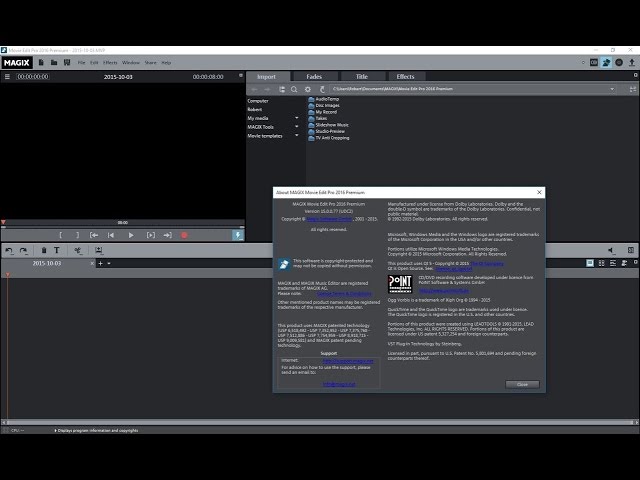
Task: Click the folder tree view icon
Action: click(282, 89)
